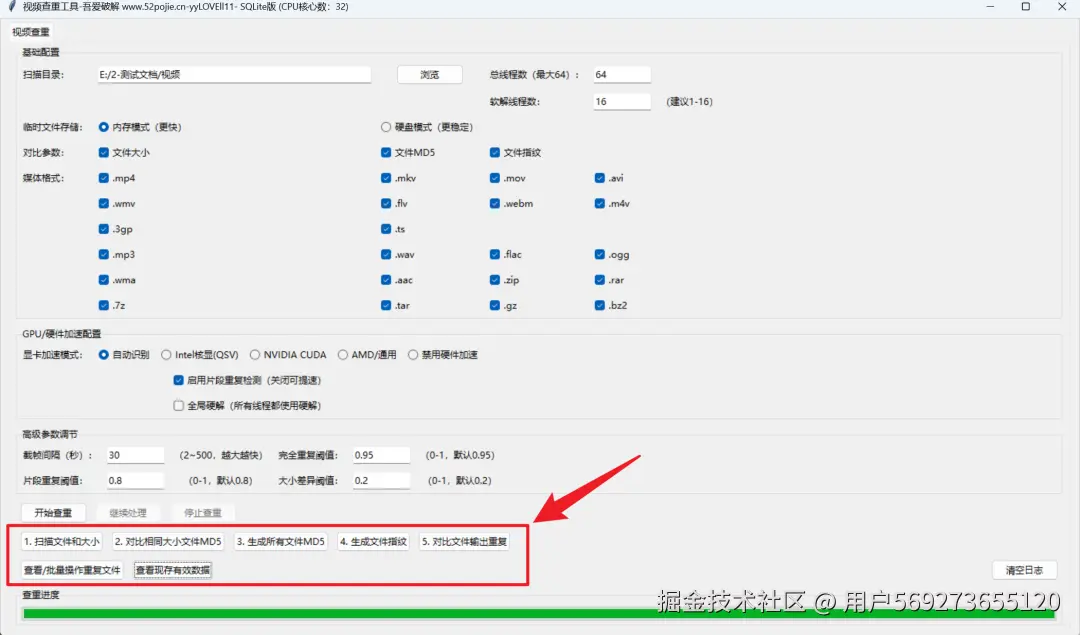This screenshot has height=635, width=1080.
Task: Click the 停止查重 button
Action: coord(202,513)
